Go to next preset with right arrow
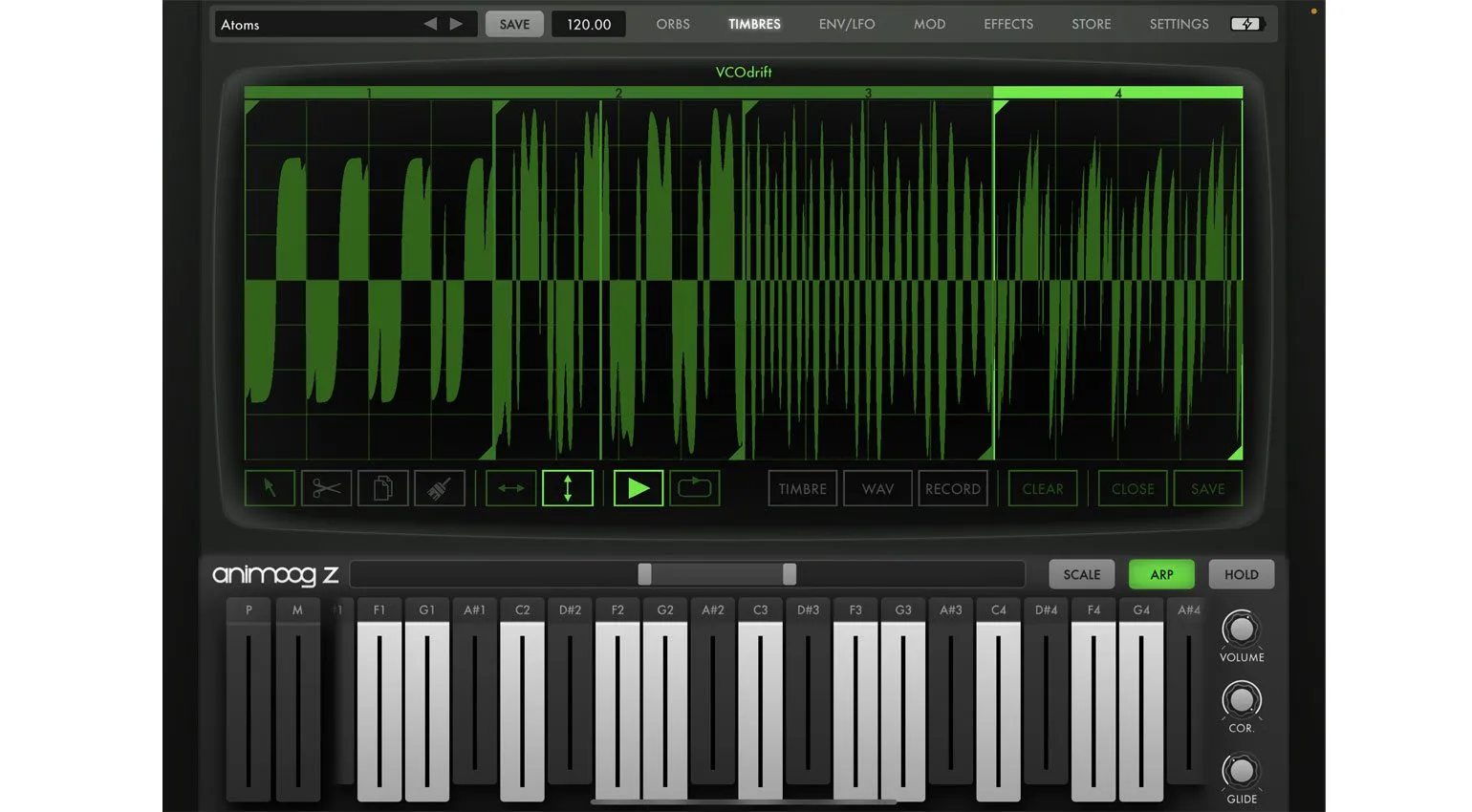This screenshot has width=1472, height=812. tap(457, 24)
